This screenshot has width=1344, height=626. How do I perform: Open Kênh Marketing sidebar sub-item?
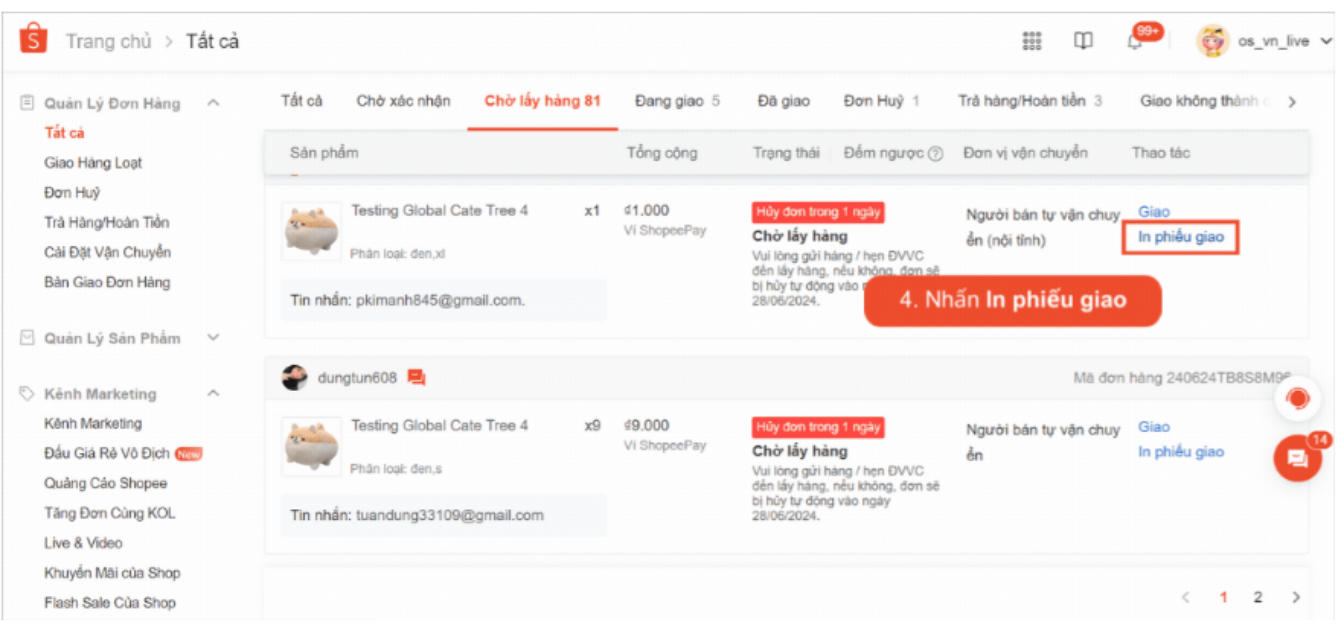pos(93,423)
